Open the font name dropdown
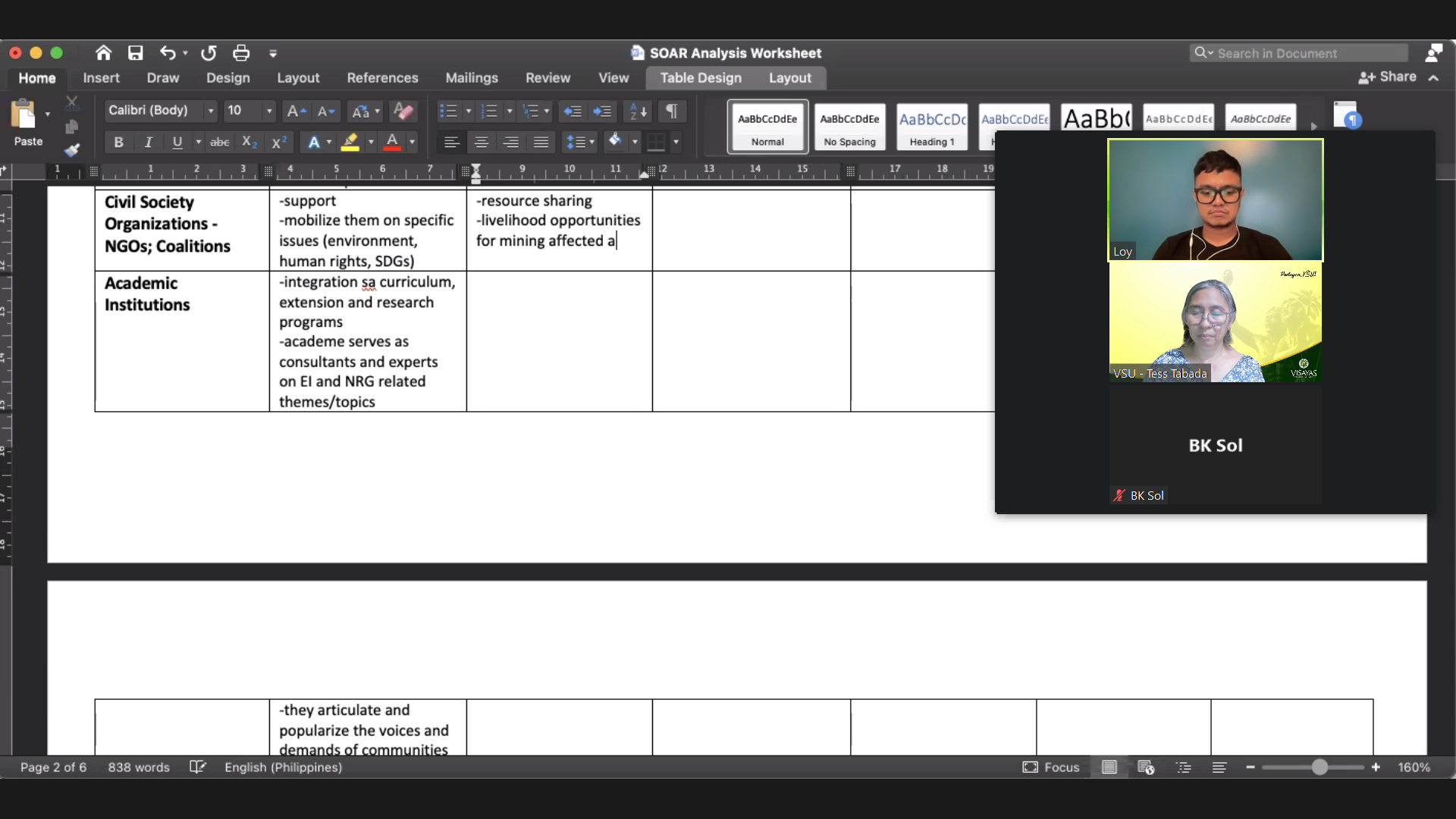1456x819 pixels. point(210,111)
